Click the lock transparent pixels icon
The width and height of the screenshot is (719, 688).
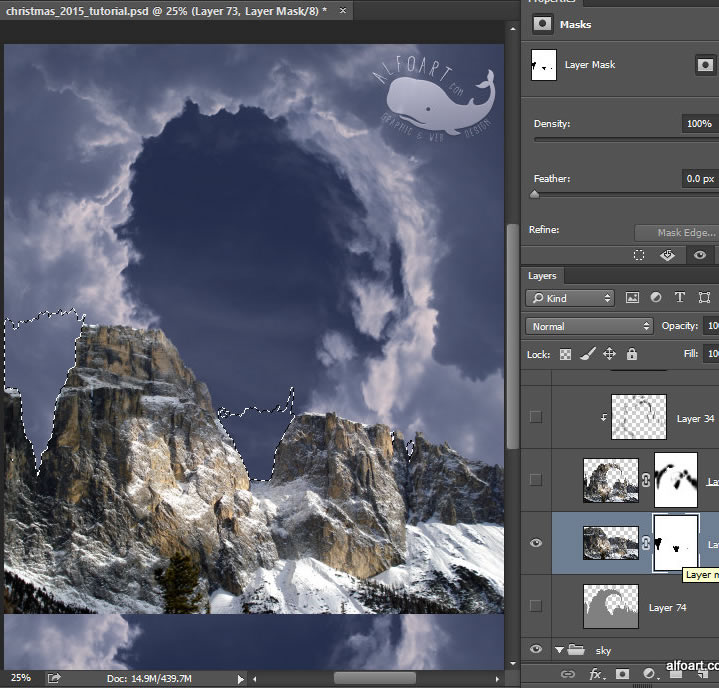565,354
